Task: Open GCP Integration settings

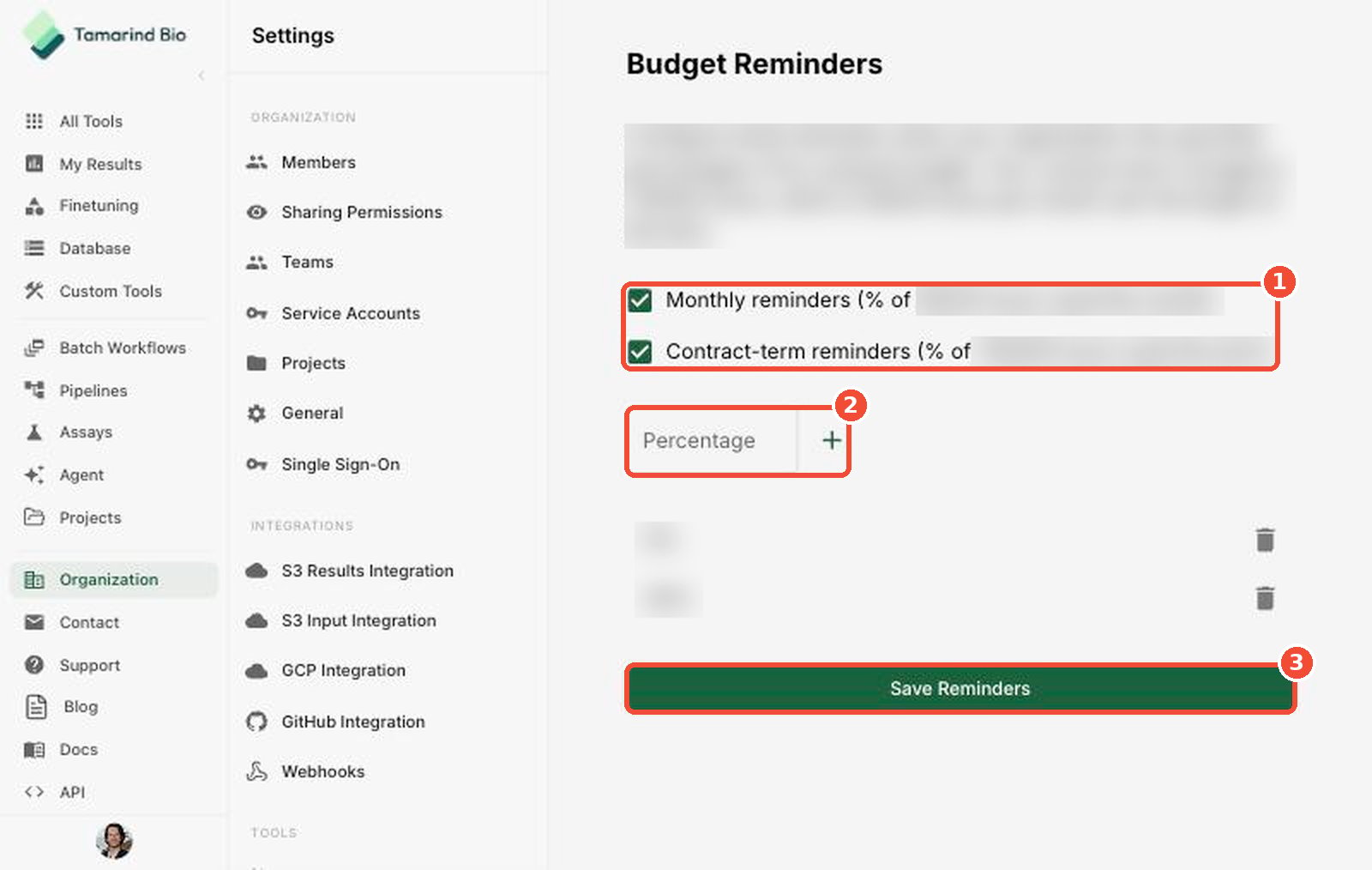Action: tap(343, 670)
